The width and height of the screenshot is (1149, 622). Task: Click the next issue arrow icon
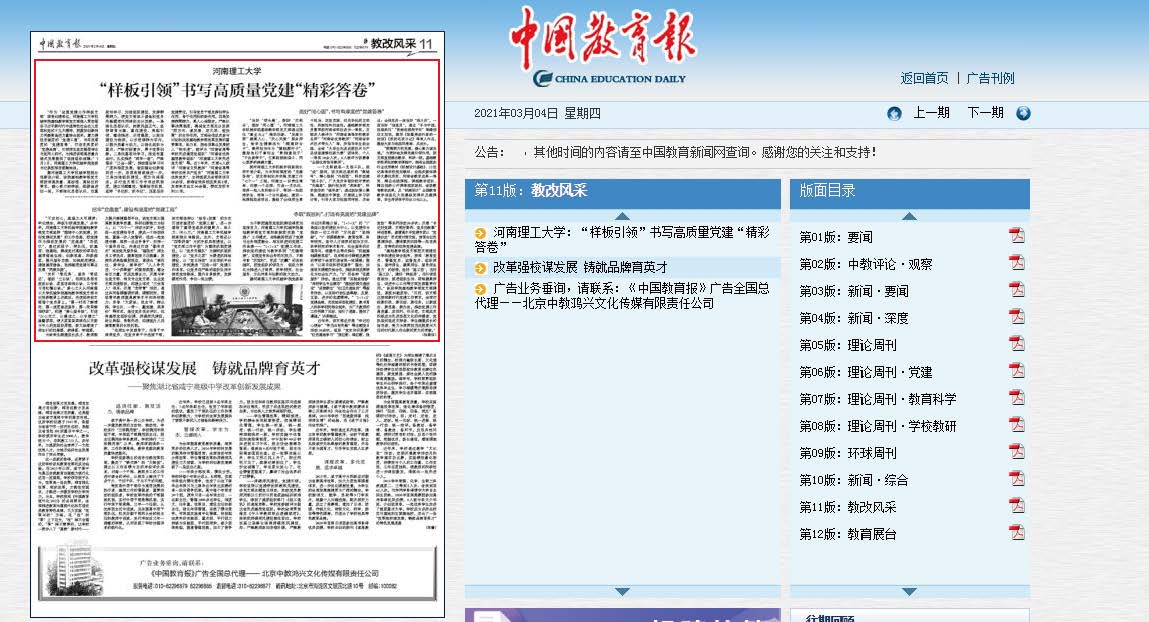point(1023,114)
